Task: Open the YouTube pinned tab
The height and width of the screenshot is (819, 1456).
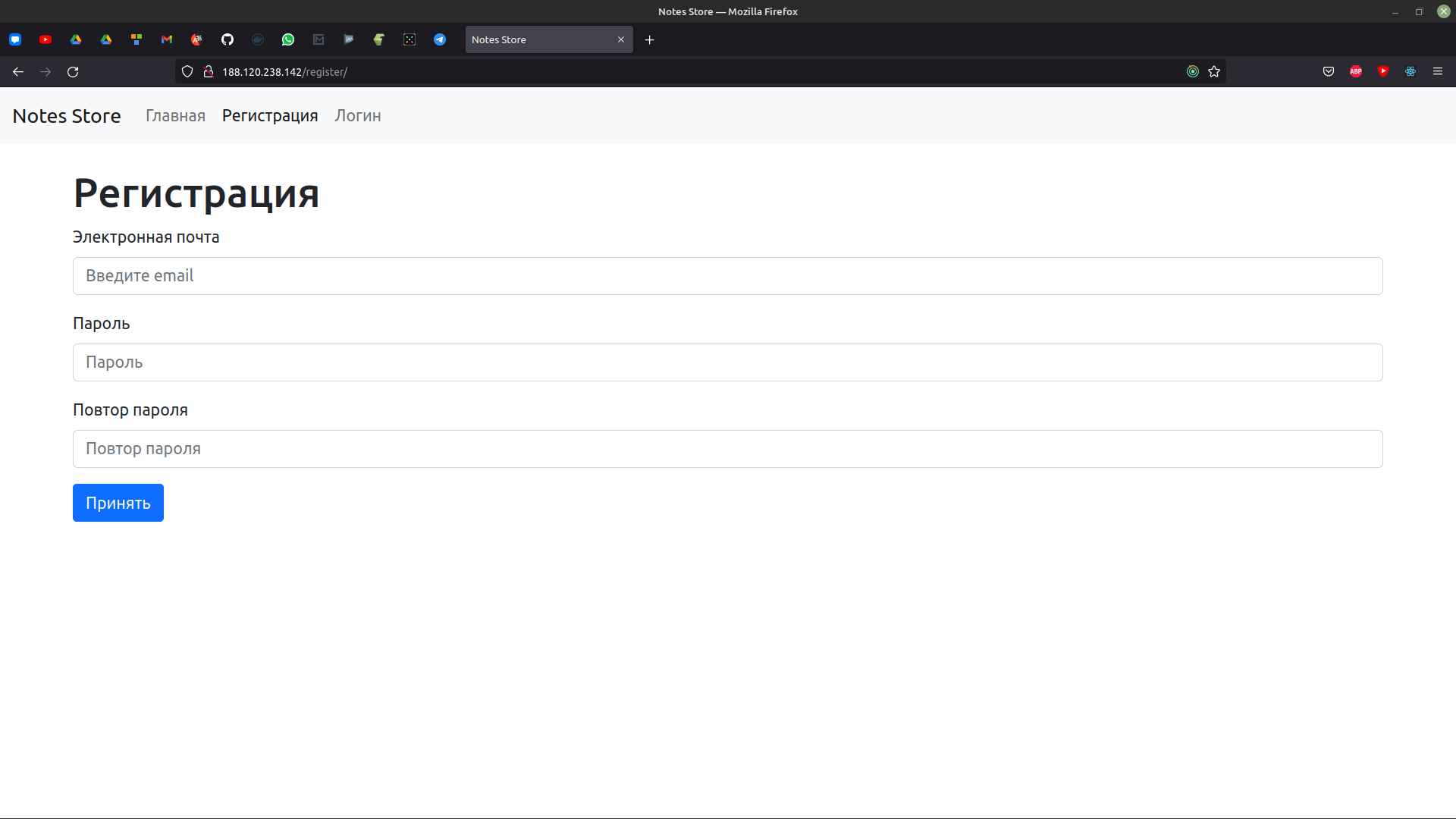Action: point(45,39)
